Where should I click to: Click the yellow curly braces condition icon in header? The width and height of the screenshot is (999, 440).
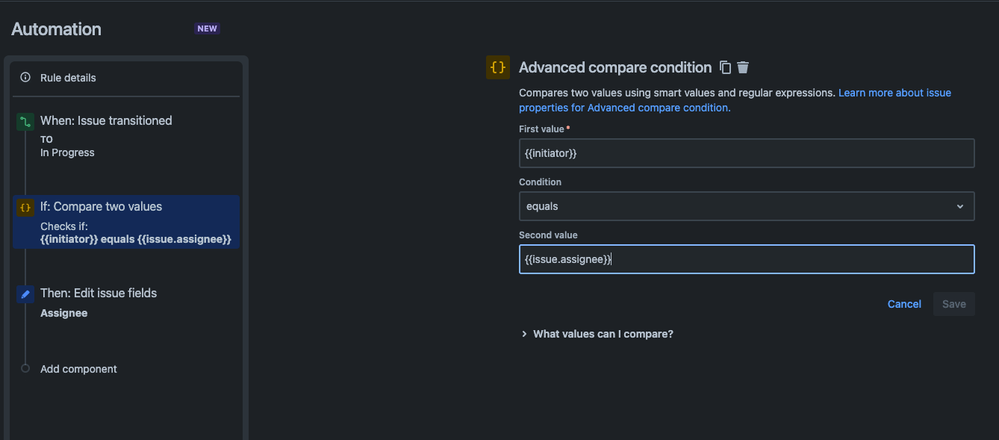pyautogui.click(x=497, y=68)
